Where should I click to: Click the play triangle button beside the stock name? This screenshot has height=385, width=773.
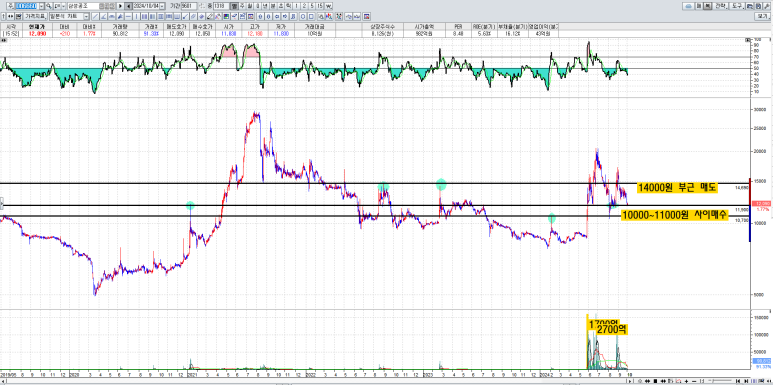point(120,6)
